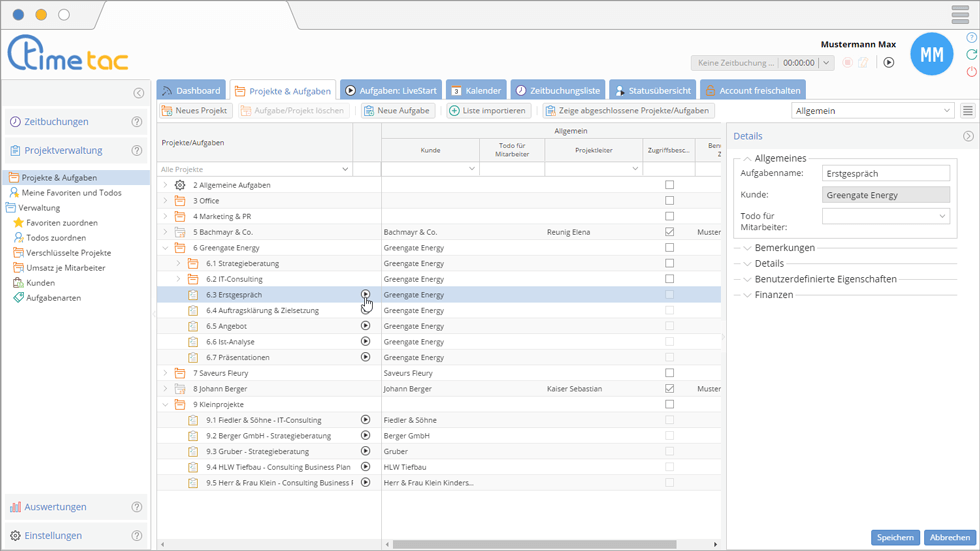Image resolution: width=980 pixels, height=551 pixels.
Task: Collapse the Details panel arrow icon
Action: tap(968, 136)
